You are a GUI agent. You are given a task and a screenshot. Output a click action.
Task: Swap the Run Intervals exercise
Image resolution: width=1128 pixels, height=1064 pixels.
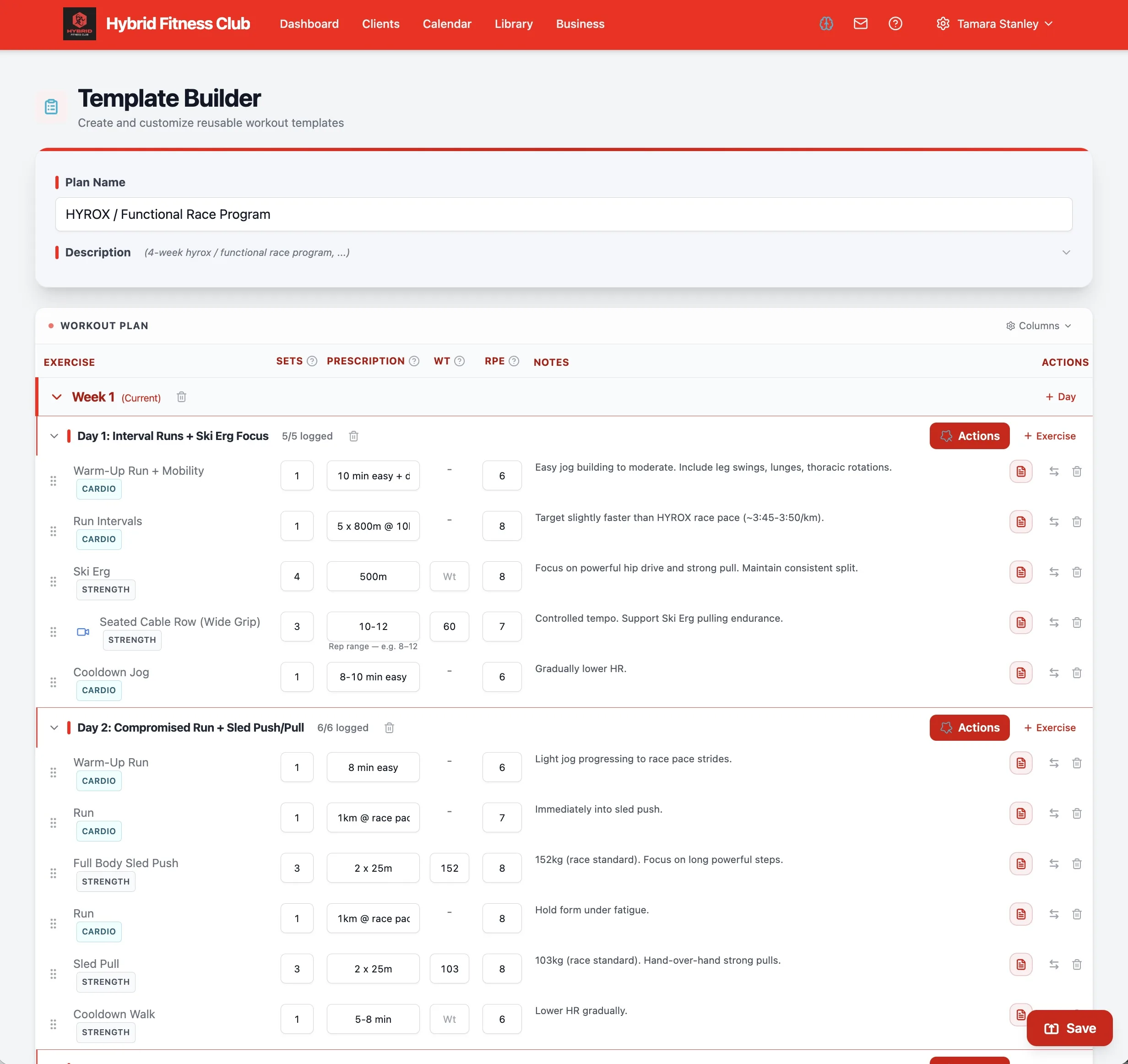(x=1054, y=522)
